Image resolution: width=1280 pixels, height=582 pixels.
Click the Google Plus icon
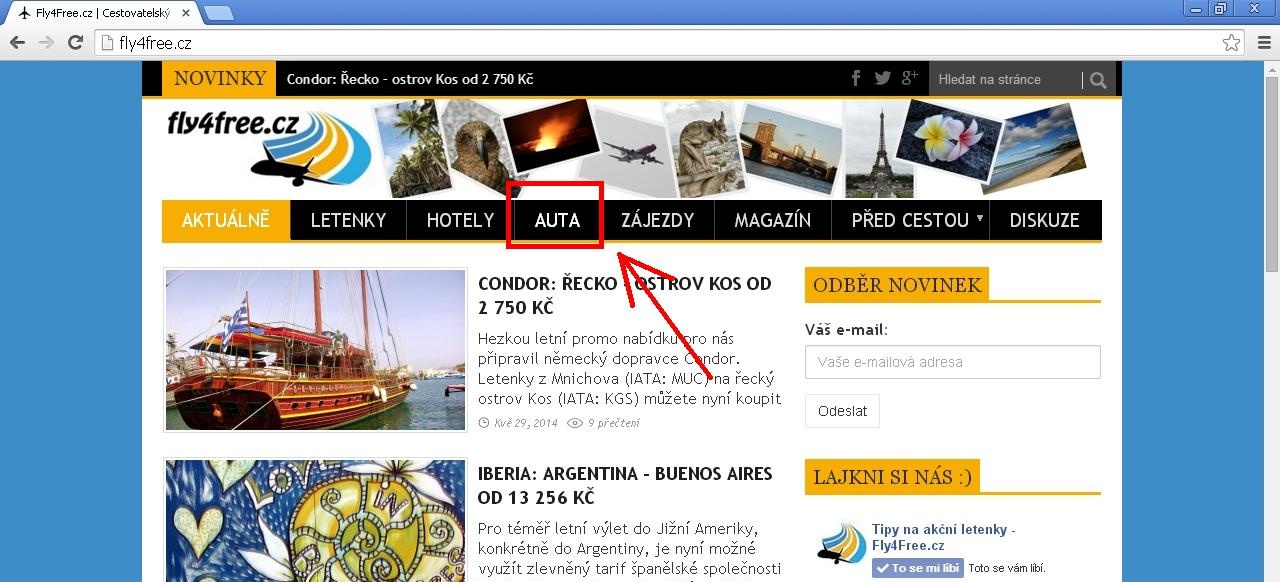[909, 79]
